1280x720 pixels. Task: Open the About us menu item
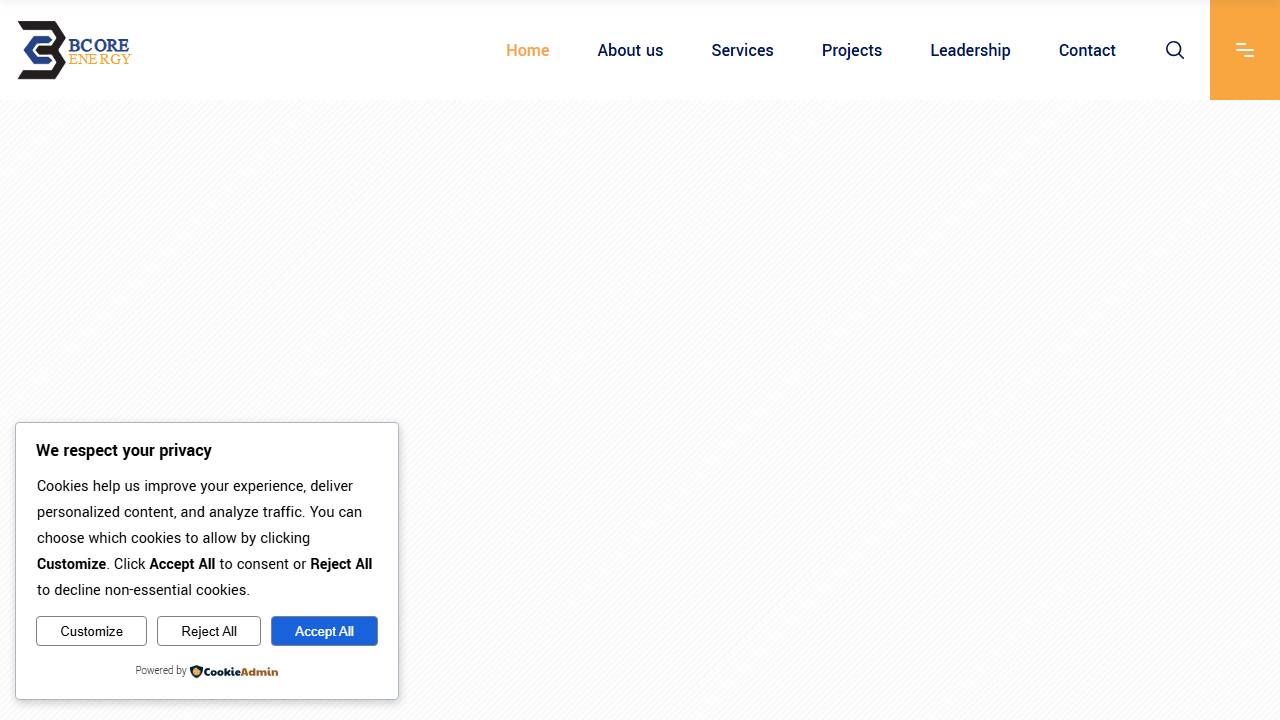[x=630, y=50]
